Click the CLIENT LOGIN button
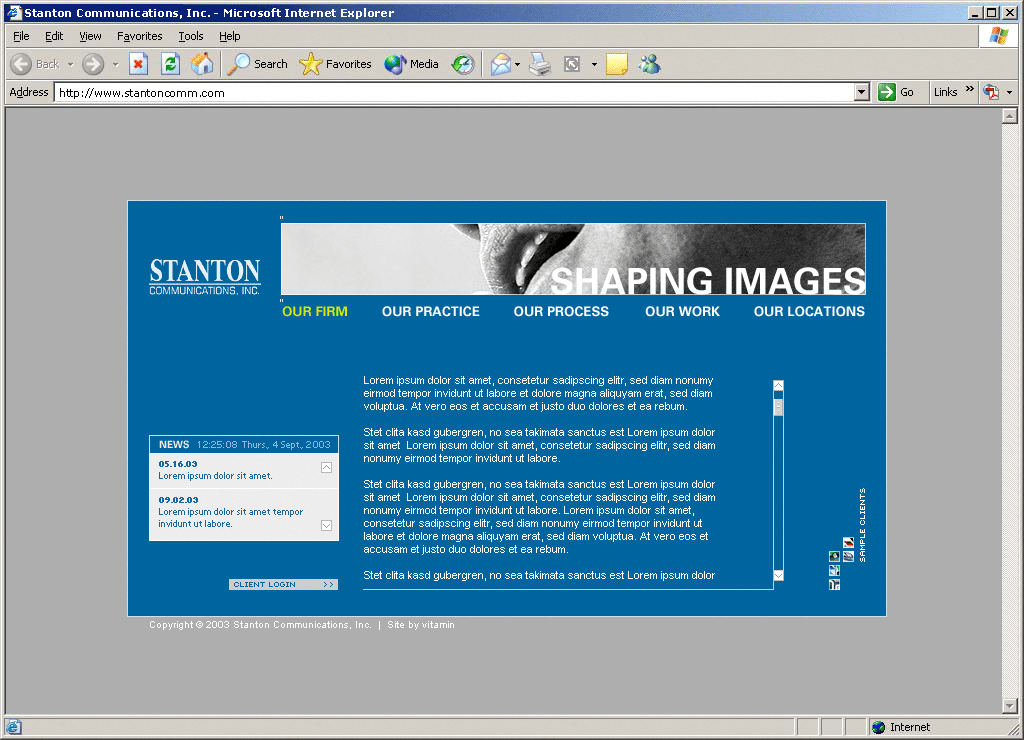Viewport: 1024px width, 740px height. point(283,584)
